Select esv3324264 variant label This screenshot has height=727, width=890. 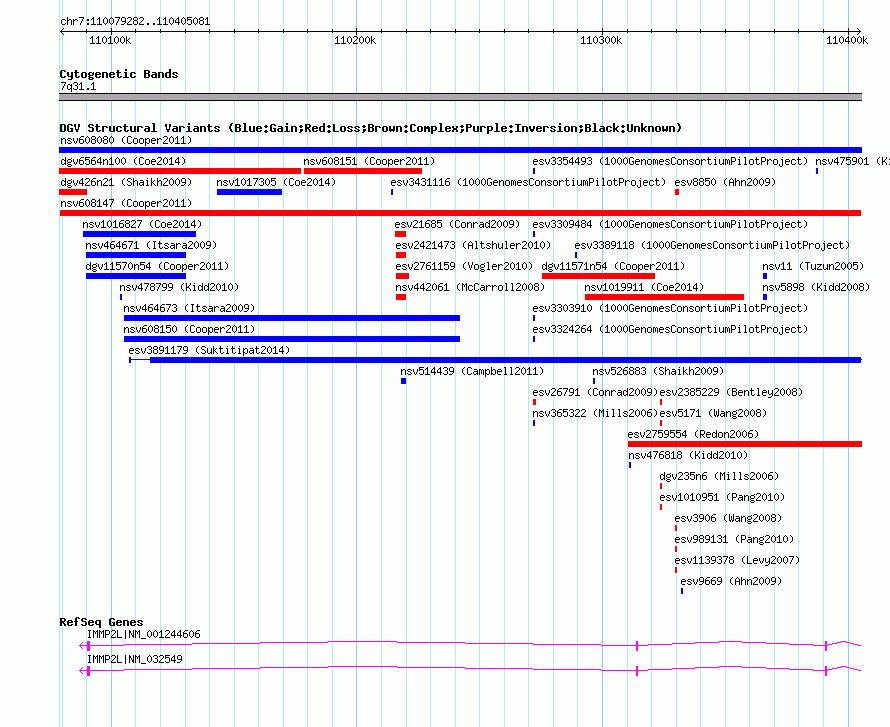[x=670, y=329]
